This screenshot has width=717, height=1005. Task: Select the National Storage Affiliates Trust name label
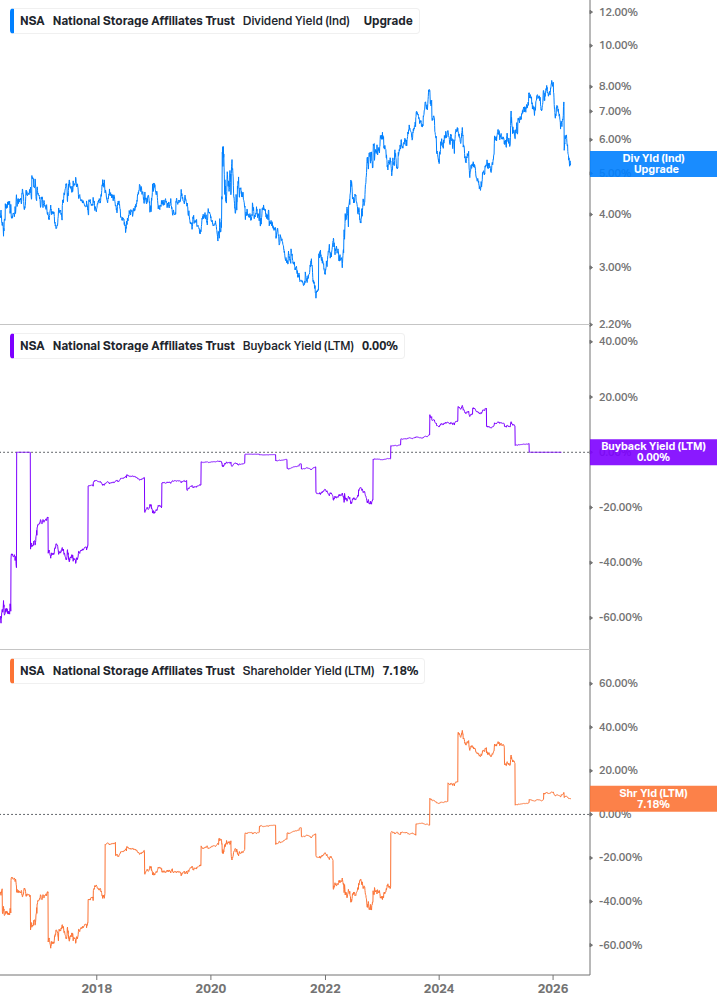(x=144, y=20)
